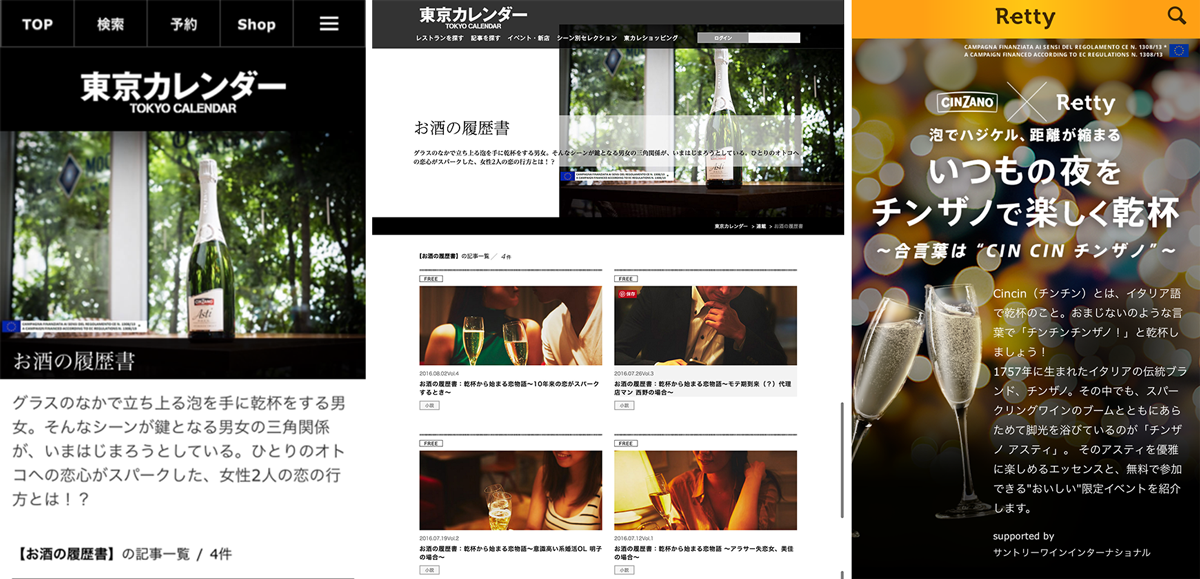This screenshot has width=1200, height=579.
Task: Click the 東京カレンダー logo on mobile site
Action: 182,93
